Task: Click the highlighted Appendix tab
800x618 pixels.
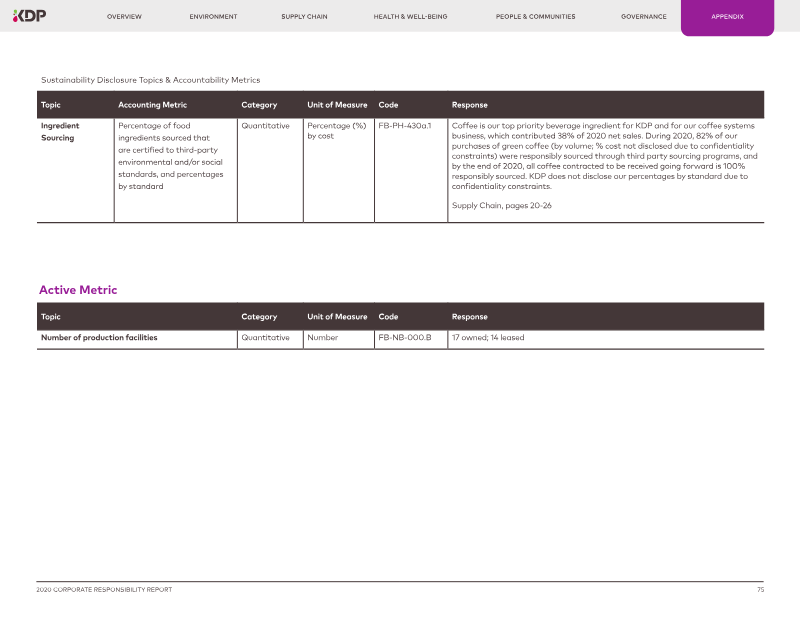Action: click(727, 17)
